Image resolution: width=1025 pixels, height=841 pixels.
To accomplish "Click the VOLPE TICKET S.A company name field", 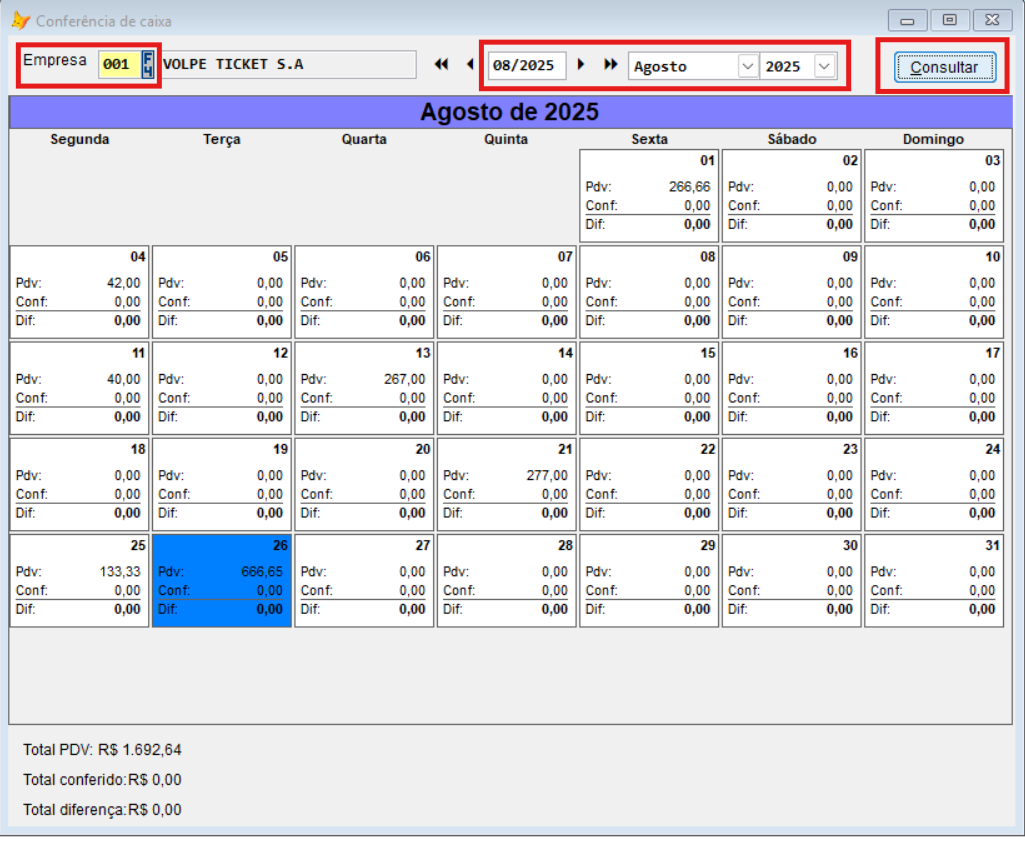I will [287, 65].
